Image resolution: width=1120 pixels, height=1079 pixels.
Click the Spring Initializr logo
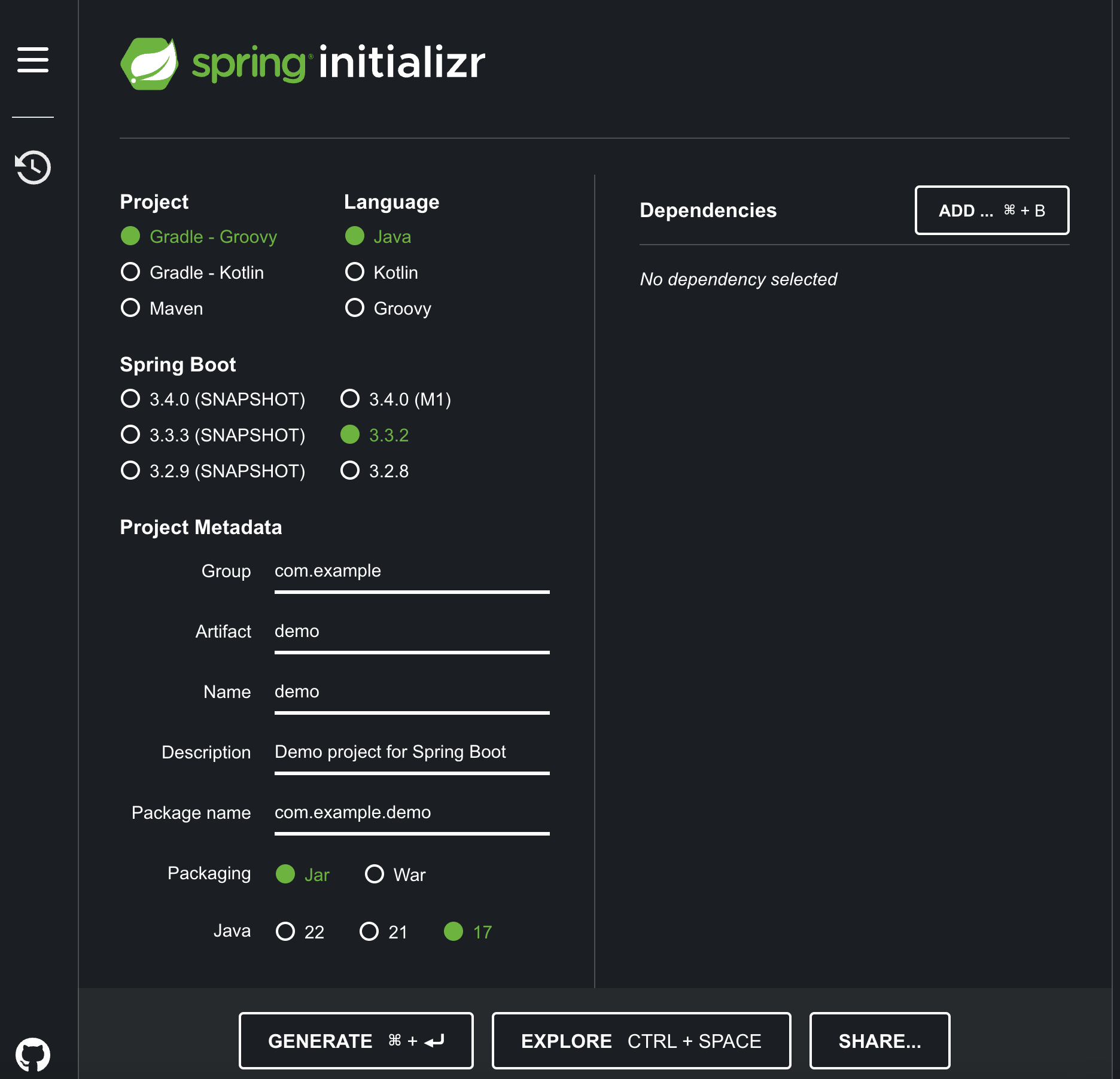pos(301,62)
